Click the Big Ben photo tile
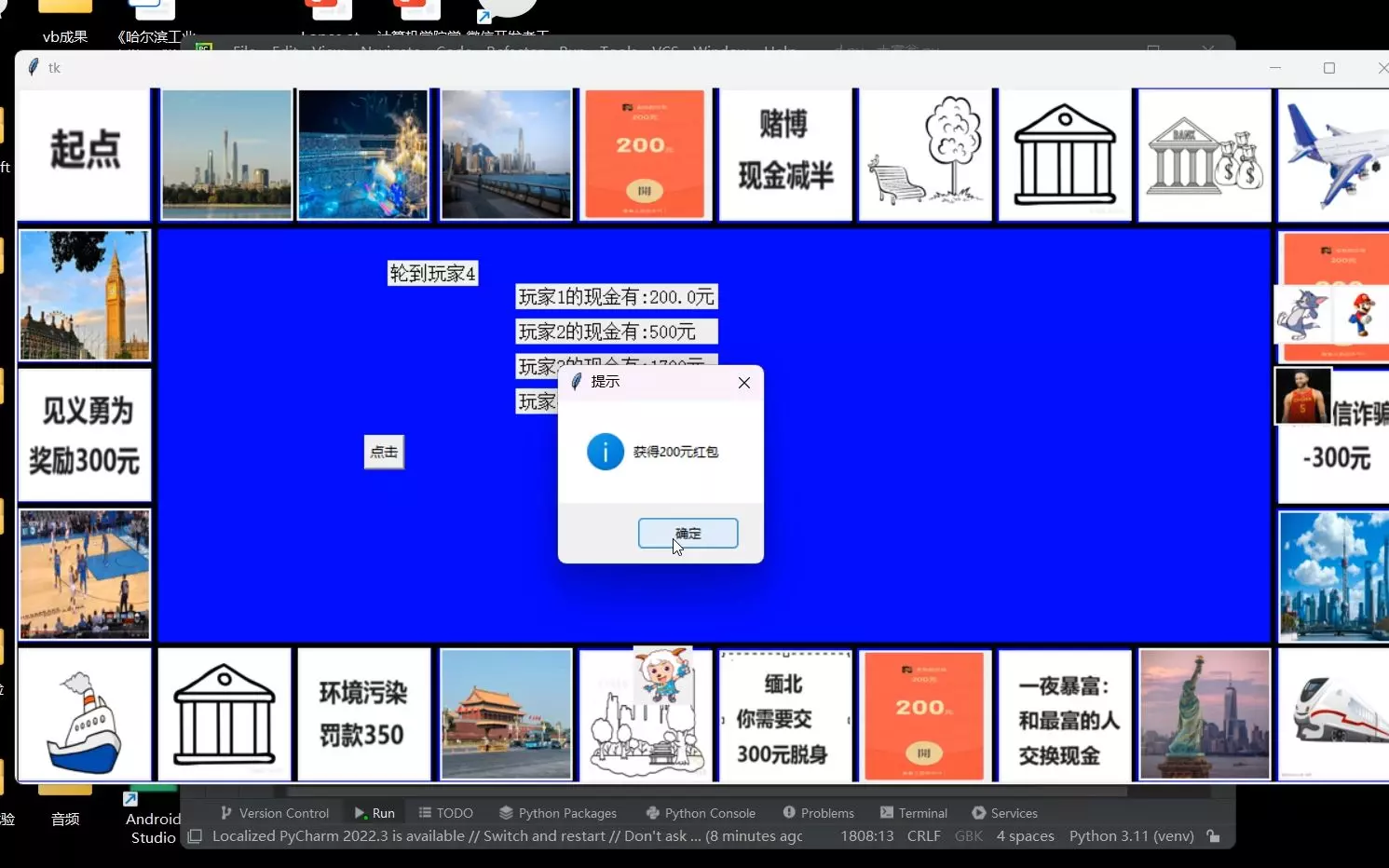 coord(85,295)
